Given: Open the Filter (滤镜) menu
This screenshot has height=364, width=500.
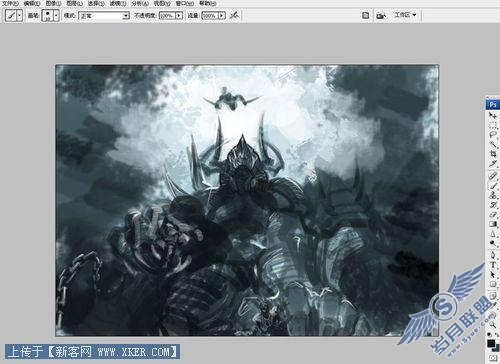Looking at the screenshot, I should click(118, 3).
